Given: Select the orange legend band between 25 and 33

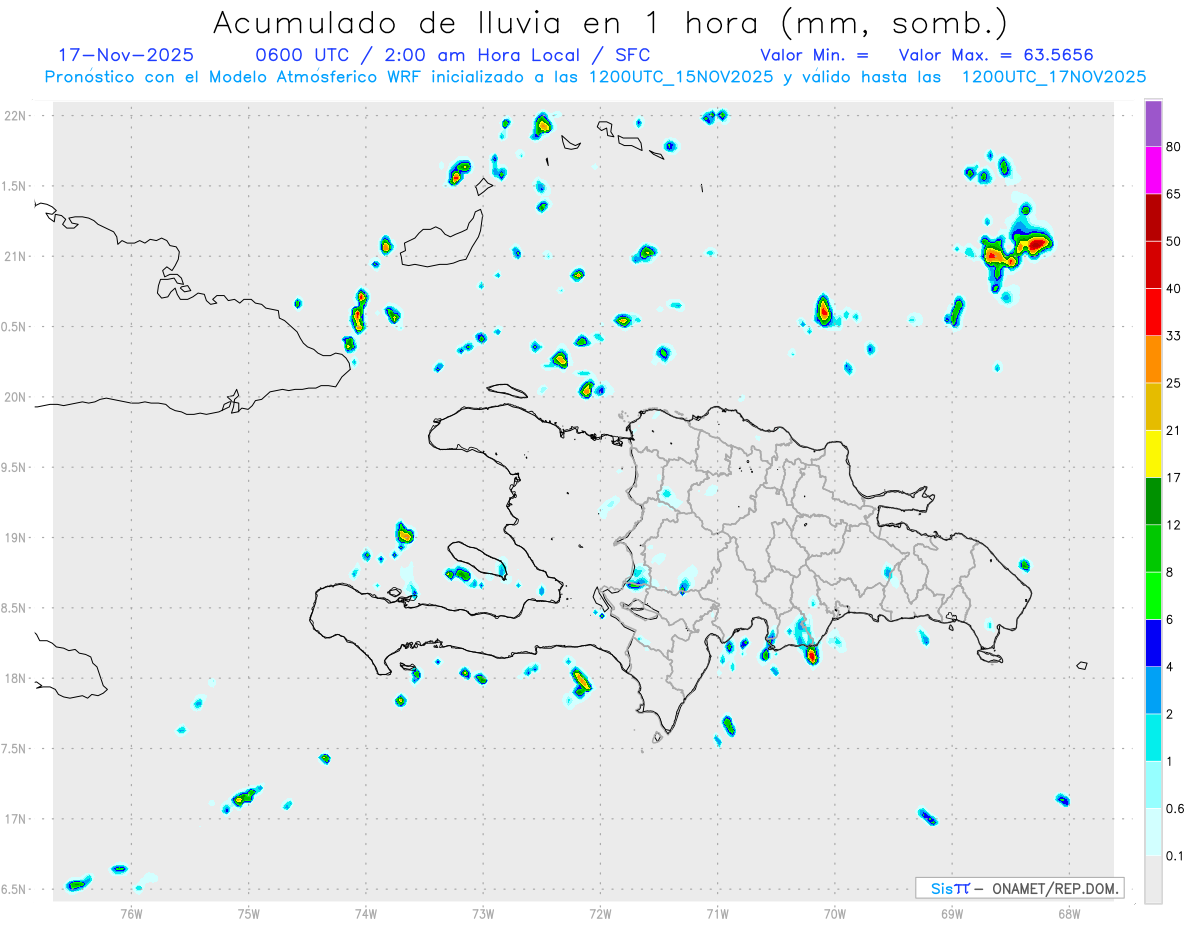Looking at the screenshot, I should click(1153, 359).
